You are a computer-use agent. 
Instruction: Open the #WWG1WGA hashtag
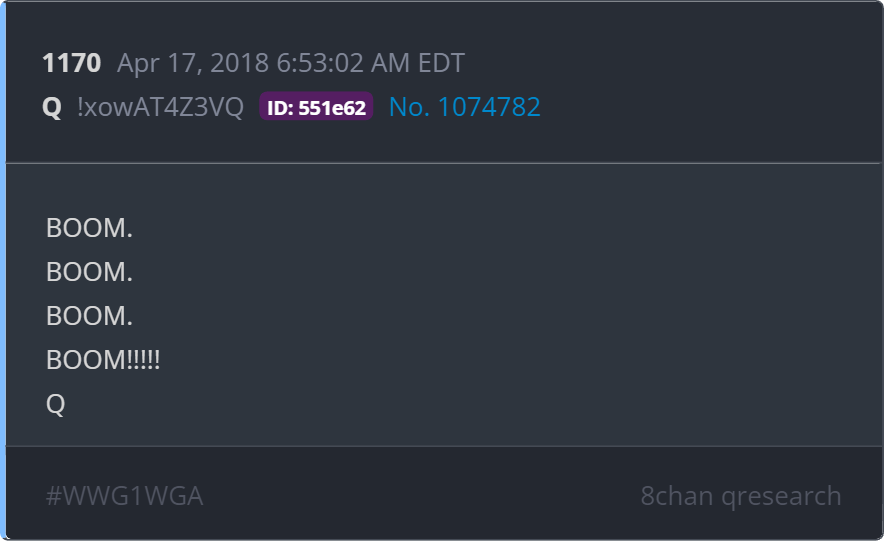[125, 496]
